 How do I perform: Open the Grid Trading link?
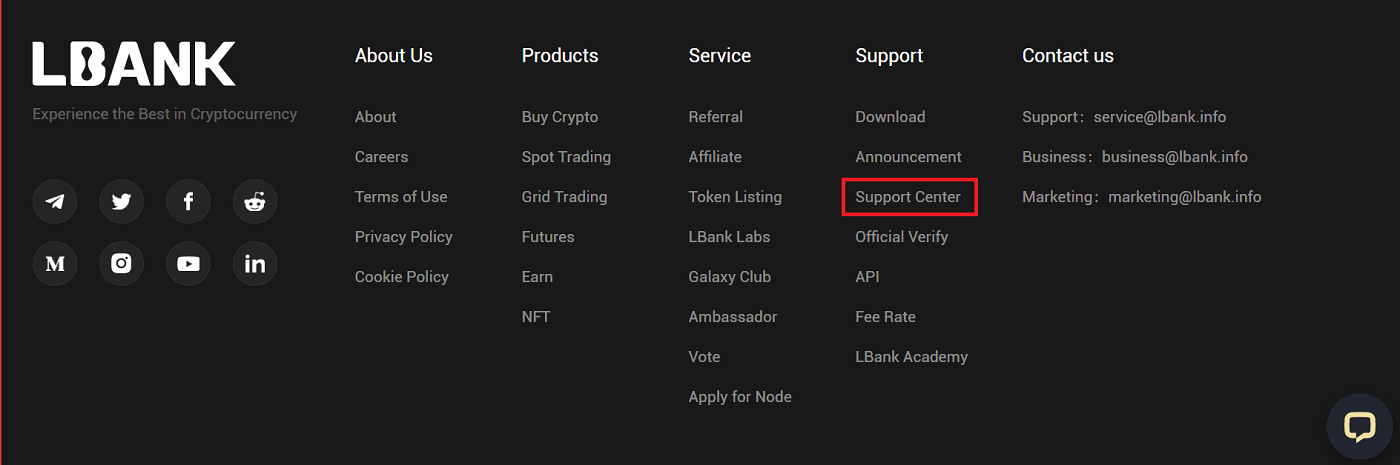tap(564, 197)
